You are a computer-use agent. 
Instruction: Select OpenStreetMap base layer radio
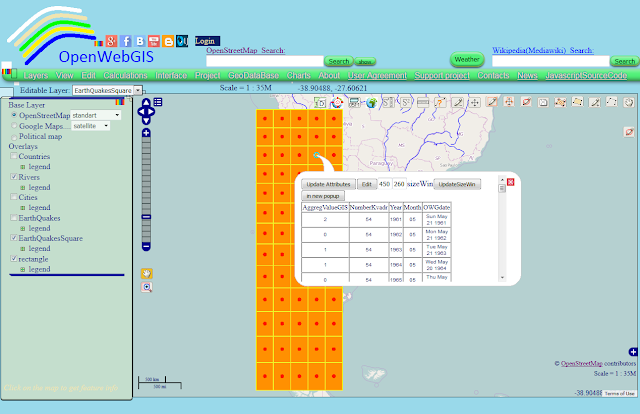[x=14, y=115]
